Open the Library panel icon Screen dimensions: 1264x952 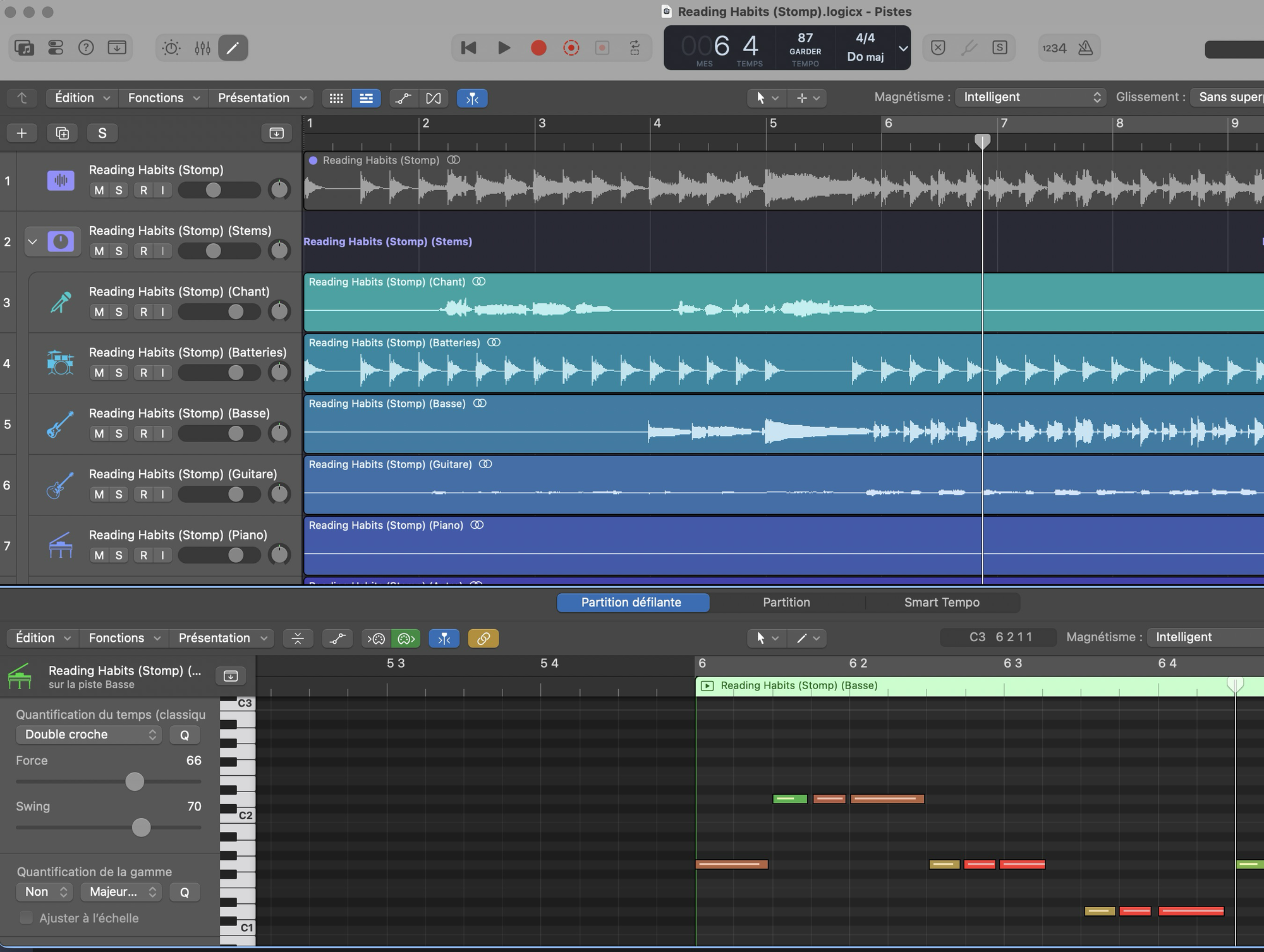(24, 47)
